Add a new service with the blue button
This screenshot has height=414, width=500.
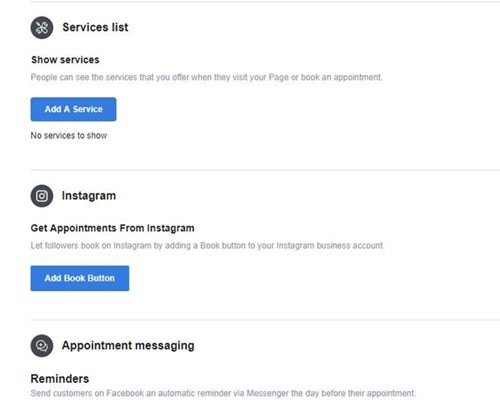73,109
